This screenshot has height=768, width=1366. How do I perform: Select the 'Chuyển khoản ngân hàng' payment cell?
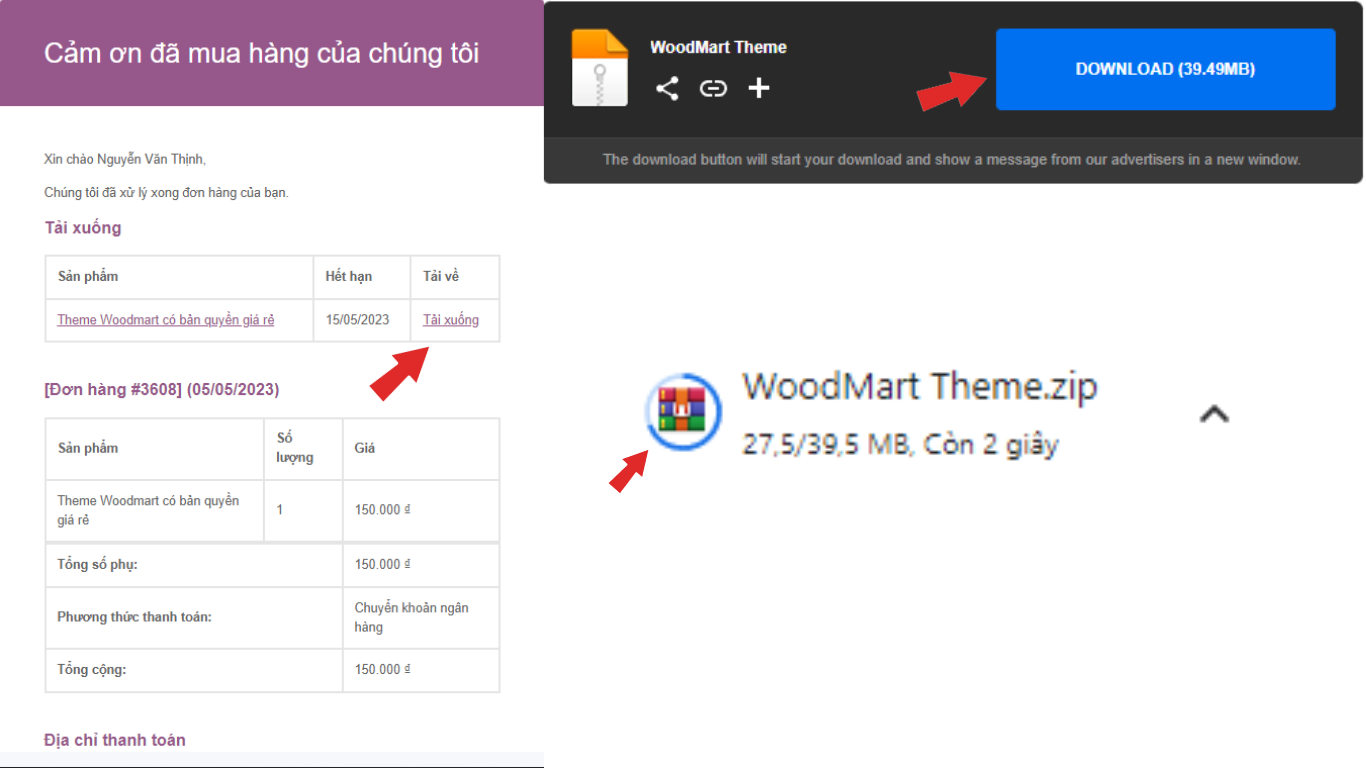(411, 617)
